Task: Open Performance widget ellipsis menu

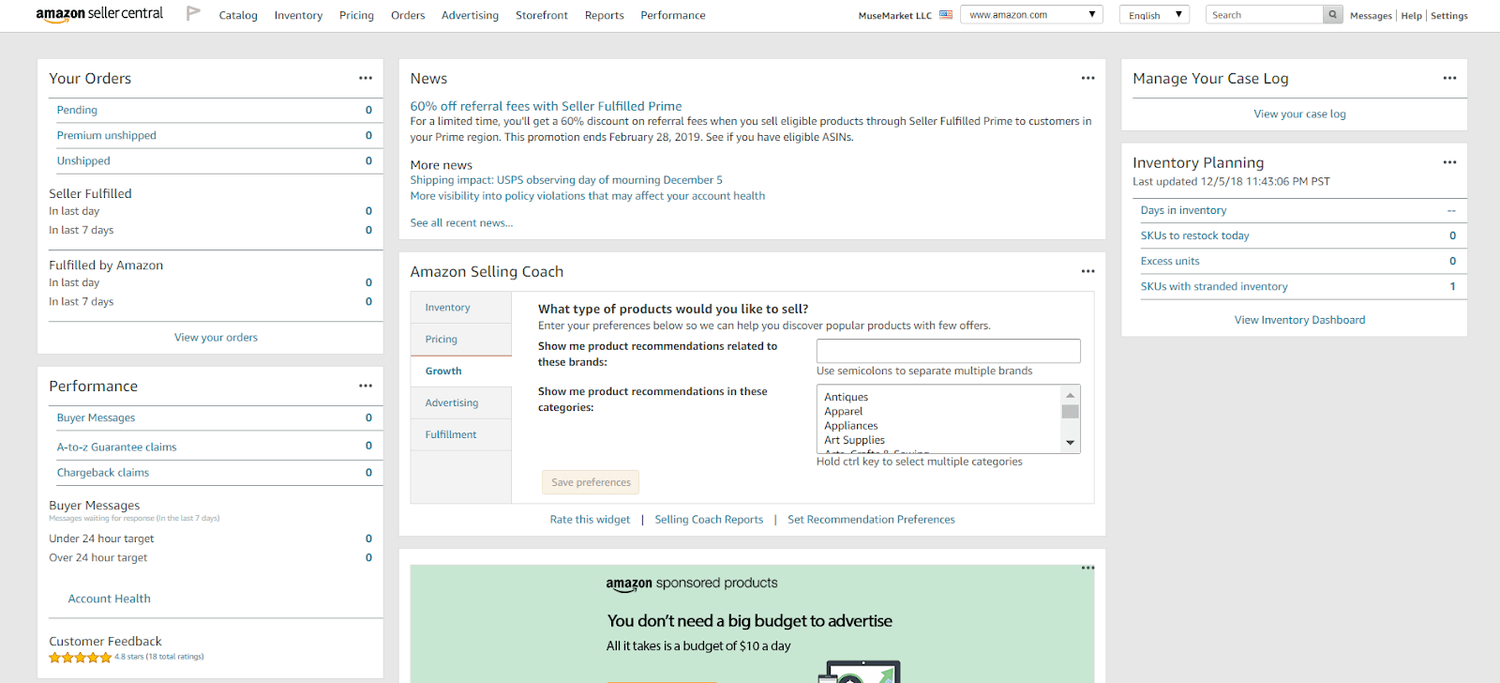Action: tap(365, 386)
